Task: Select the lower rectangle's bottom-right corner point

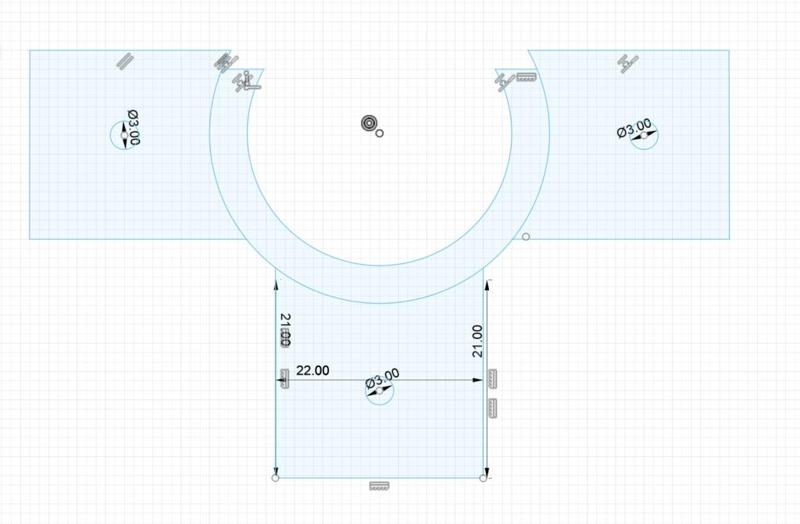Action: tap(483, 478)
